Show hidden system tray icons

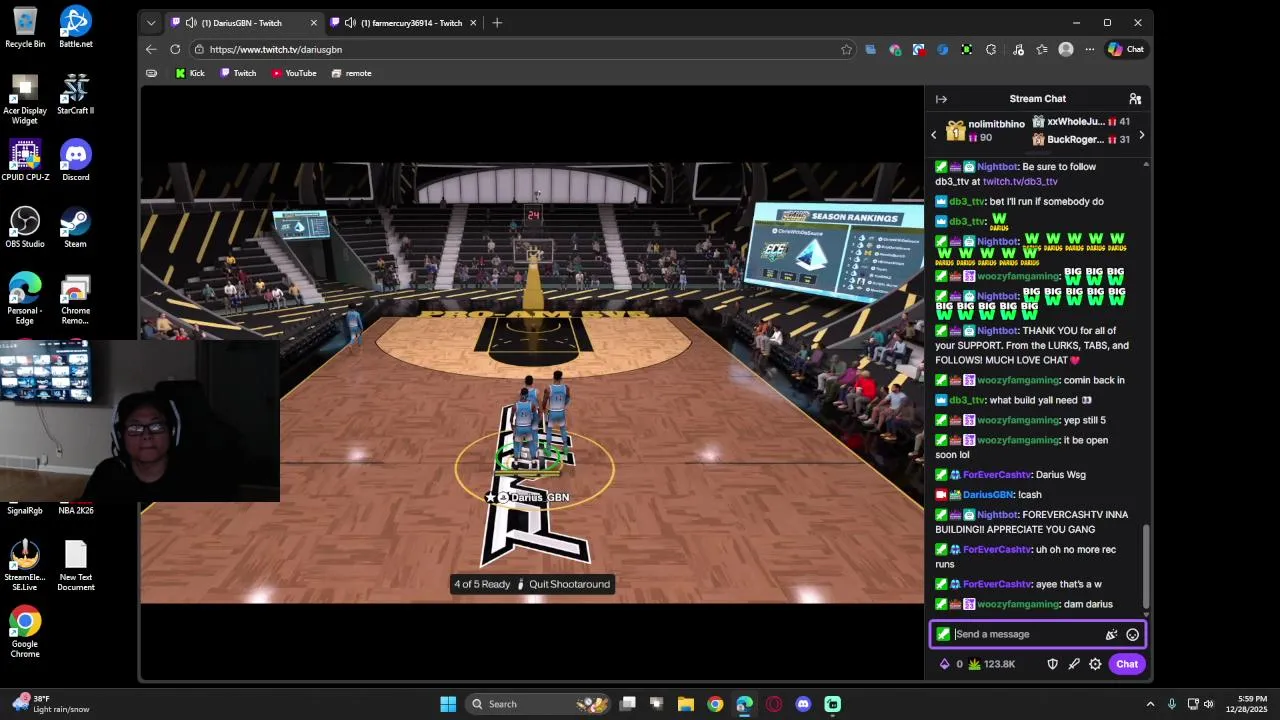[x=1150, y=704]
